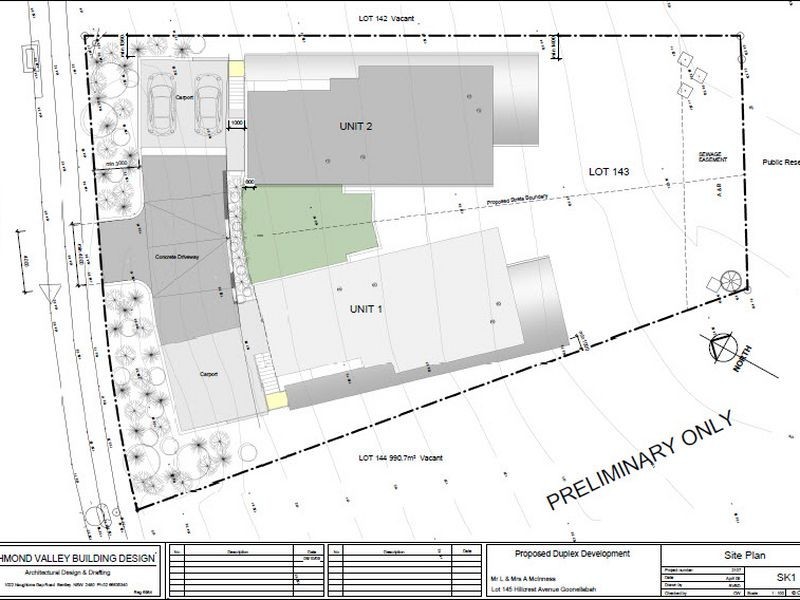Click the triangle marker on the street
Viewport: 800px width, 600px height.
(51, 293)
